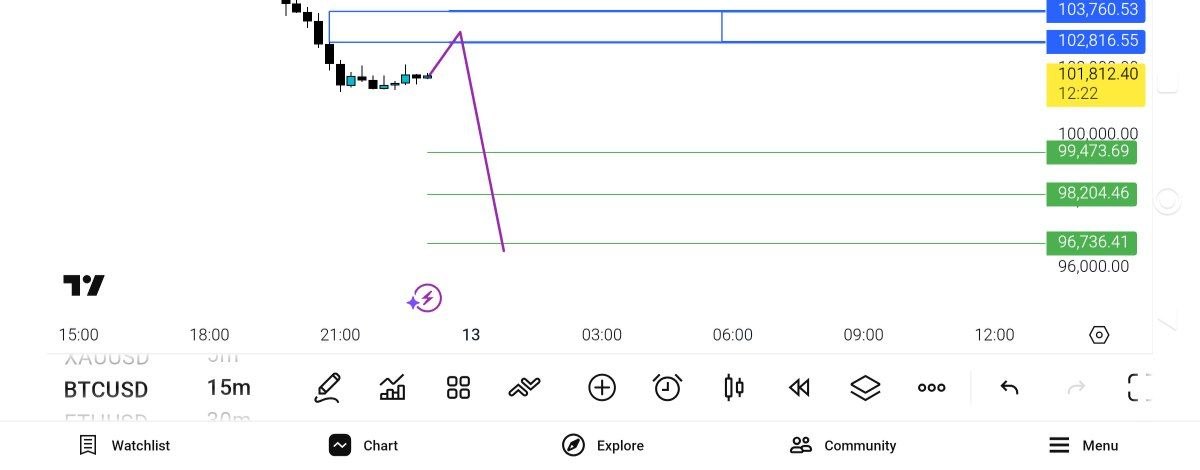1200x470 pixels.
Task: Open the object tree layers icon
Action: coord(865,387)
